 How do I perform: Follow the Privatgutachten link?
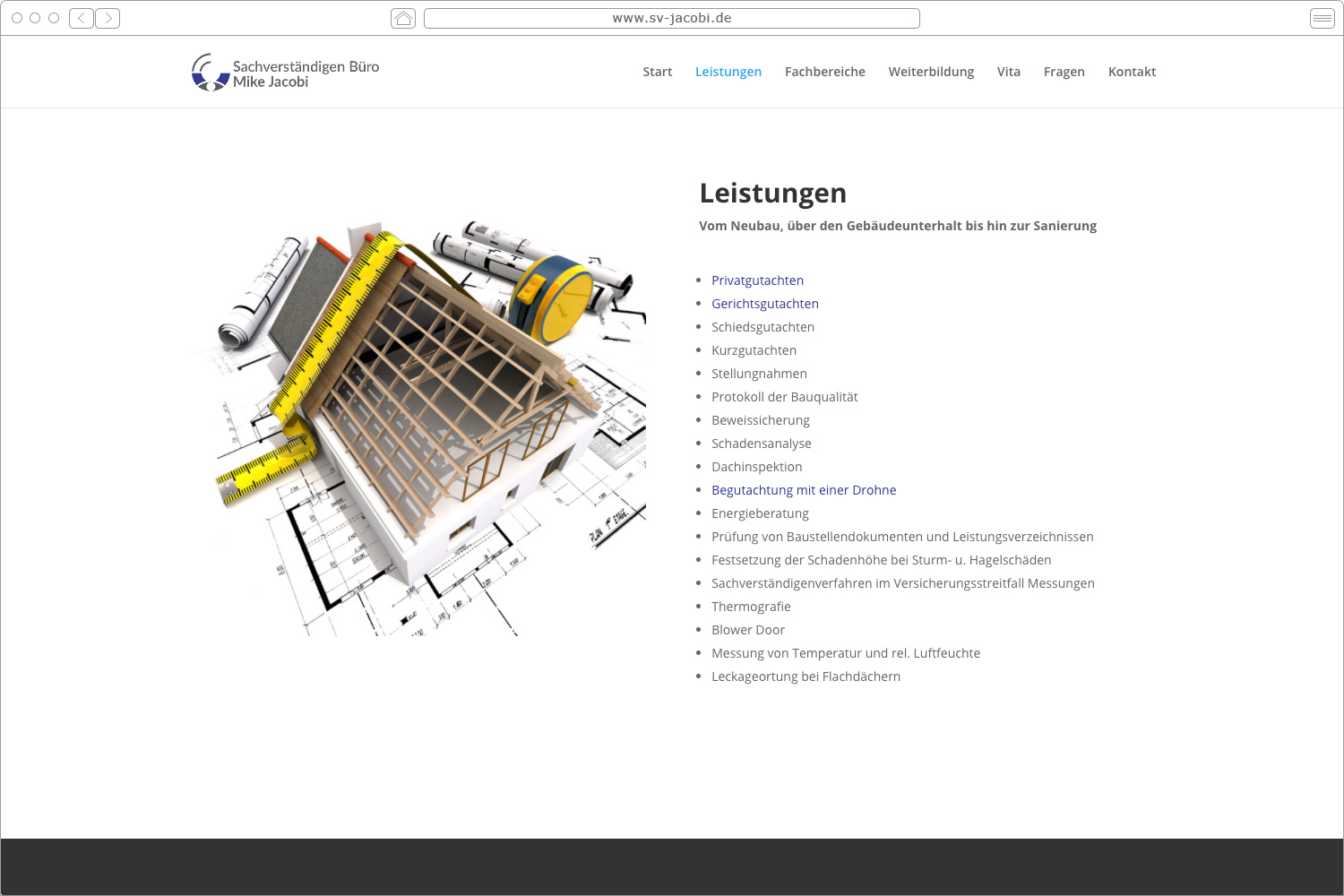click(757, 280)
